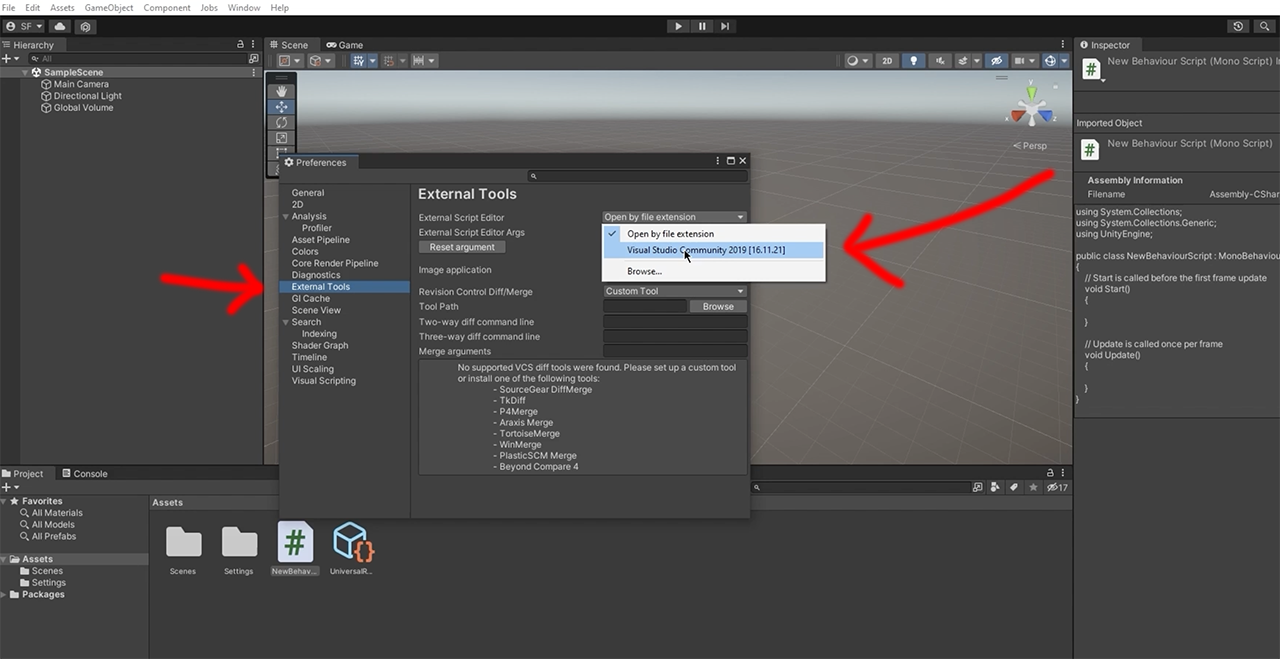Open the NewBehaviourScript C# script asset
1280x659 pixels.
pyautogui.click(x=295, y=542)
